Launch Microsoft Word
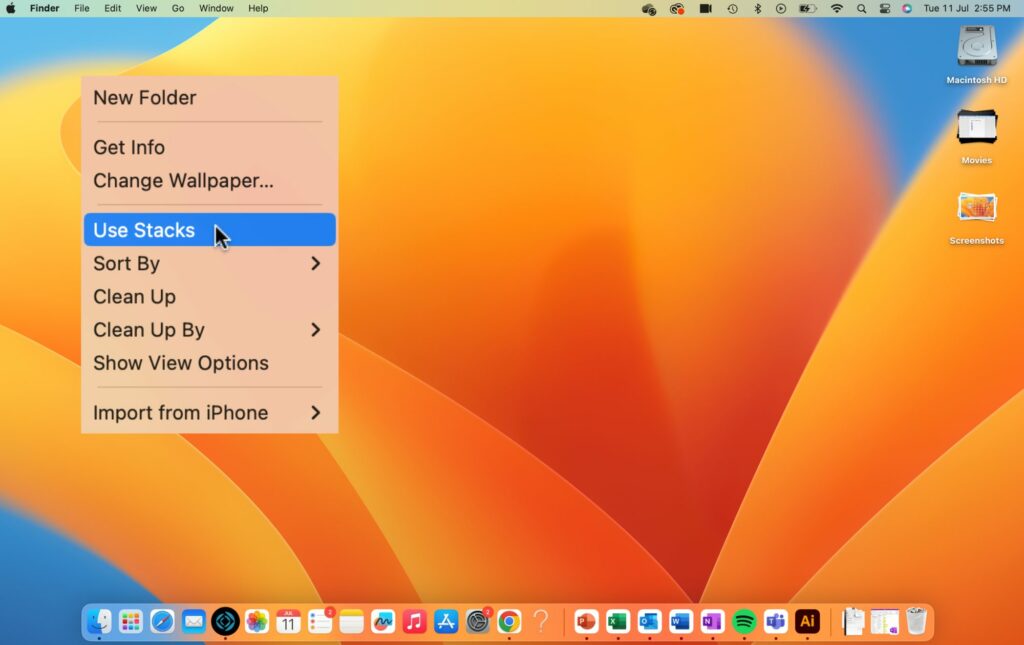 tap(680, 621)
